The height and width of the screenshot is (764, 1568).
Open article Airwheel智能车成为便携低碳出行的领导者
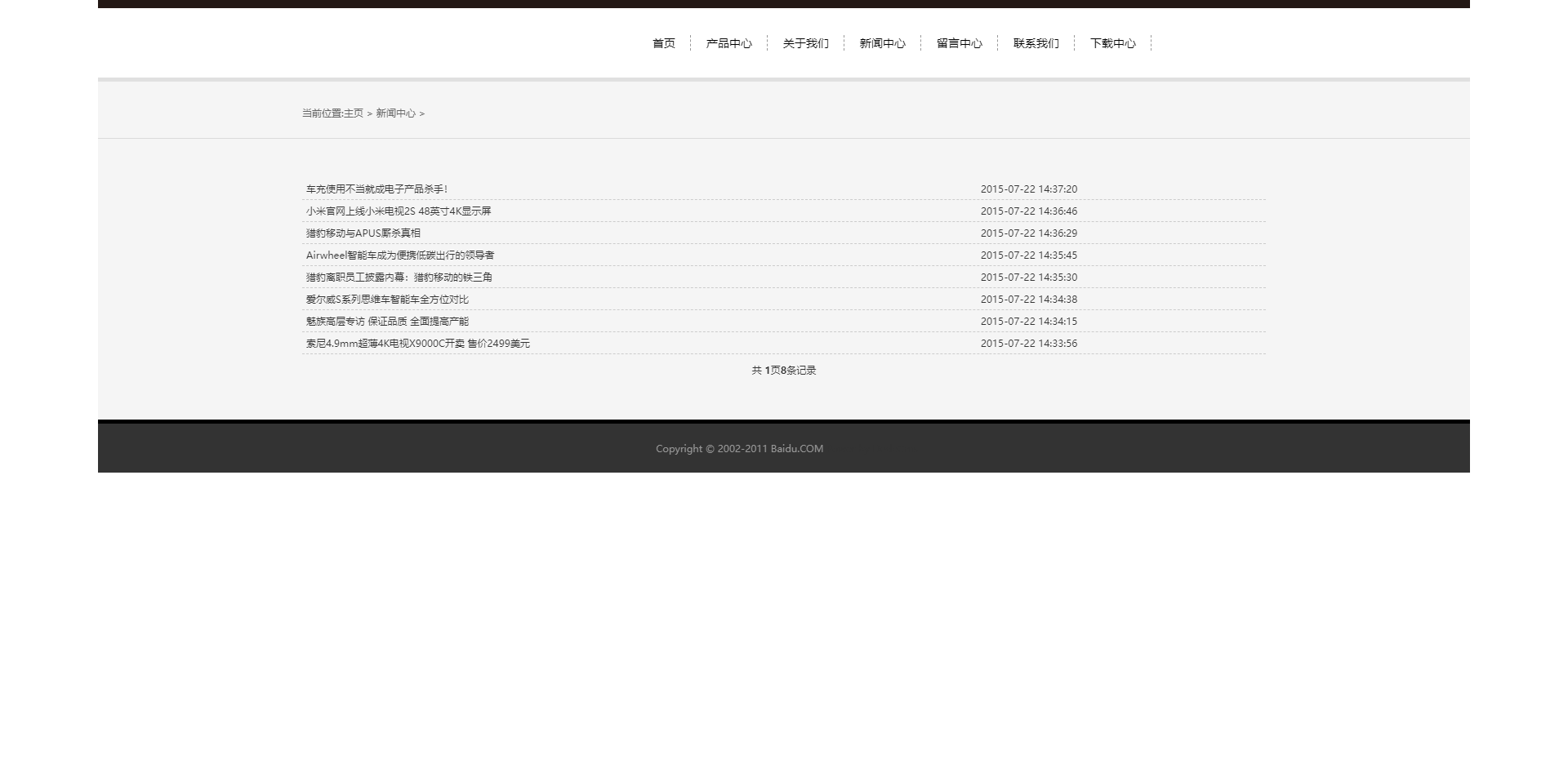[x=400, y=255]
